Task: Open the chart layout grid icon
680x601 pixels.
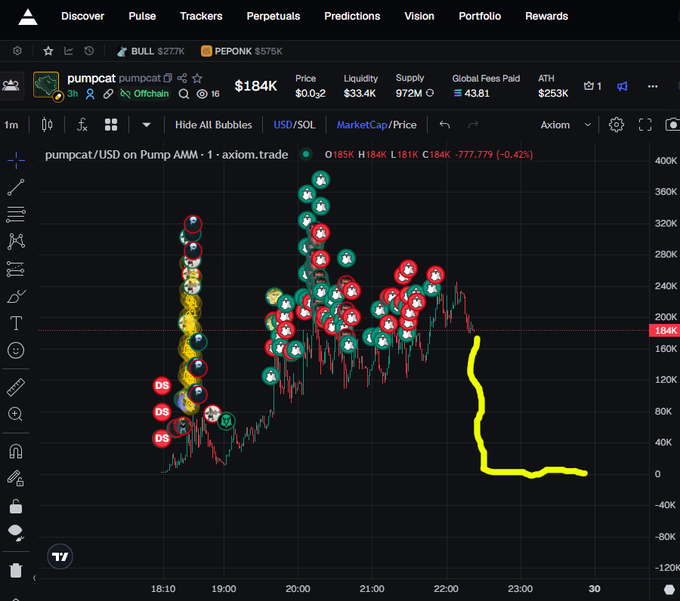Action: point(111,125)
